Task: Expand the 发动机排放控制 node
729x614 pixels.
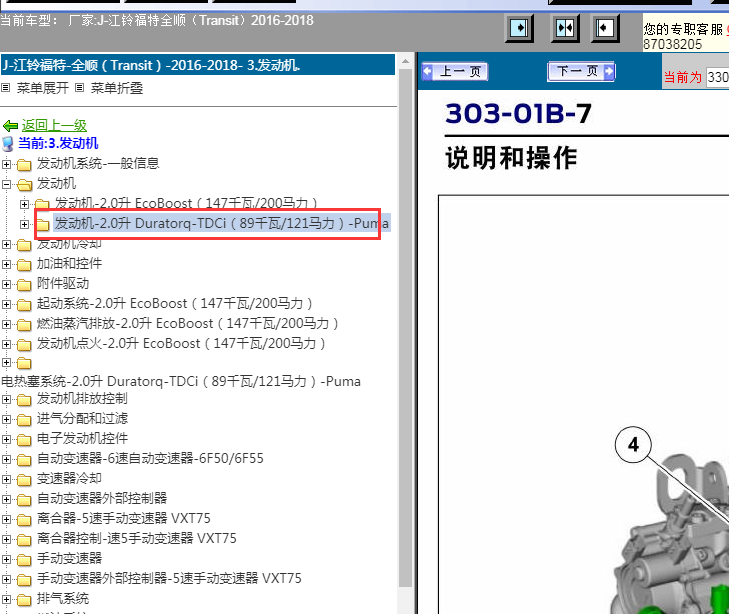Action: click(7, 399)
